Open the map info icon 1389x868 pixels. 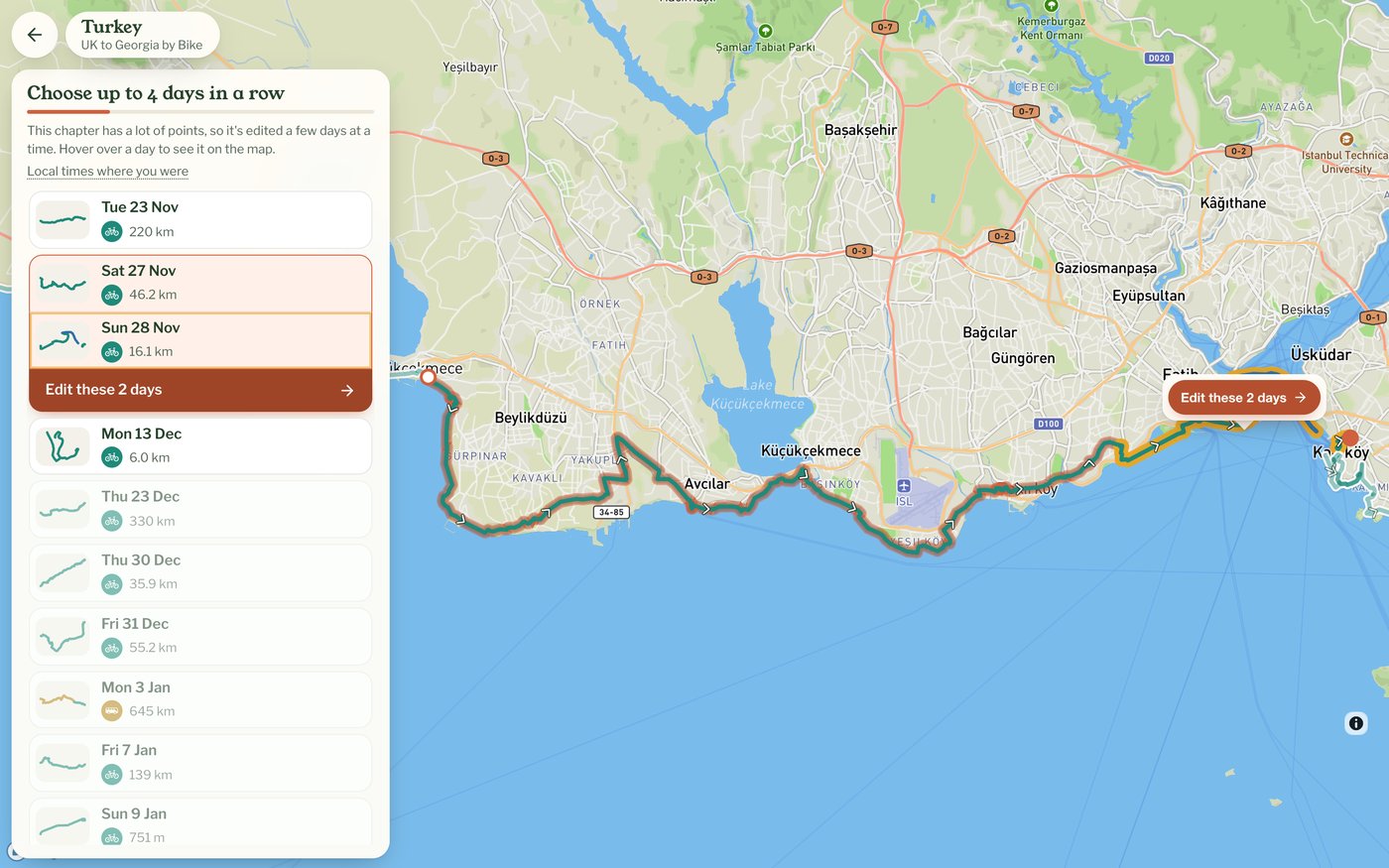[1355, 723]
